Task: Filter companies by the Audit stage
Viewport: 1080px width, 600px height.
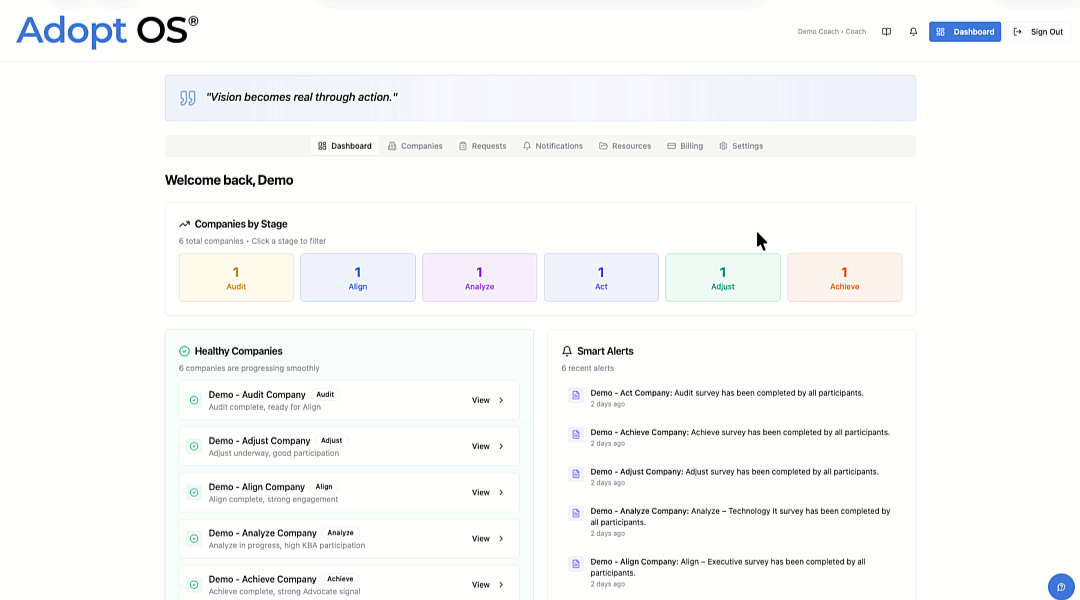Action: (236, 277)
